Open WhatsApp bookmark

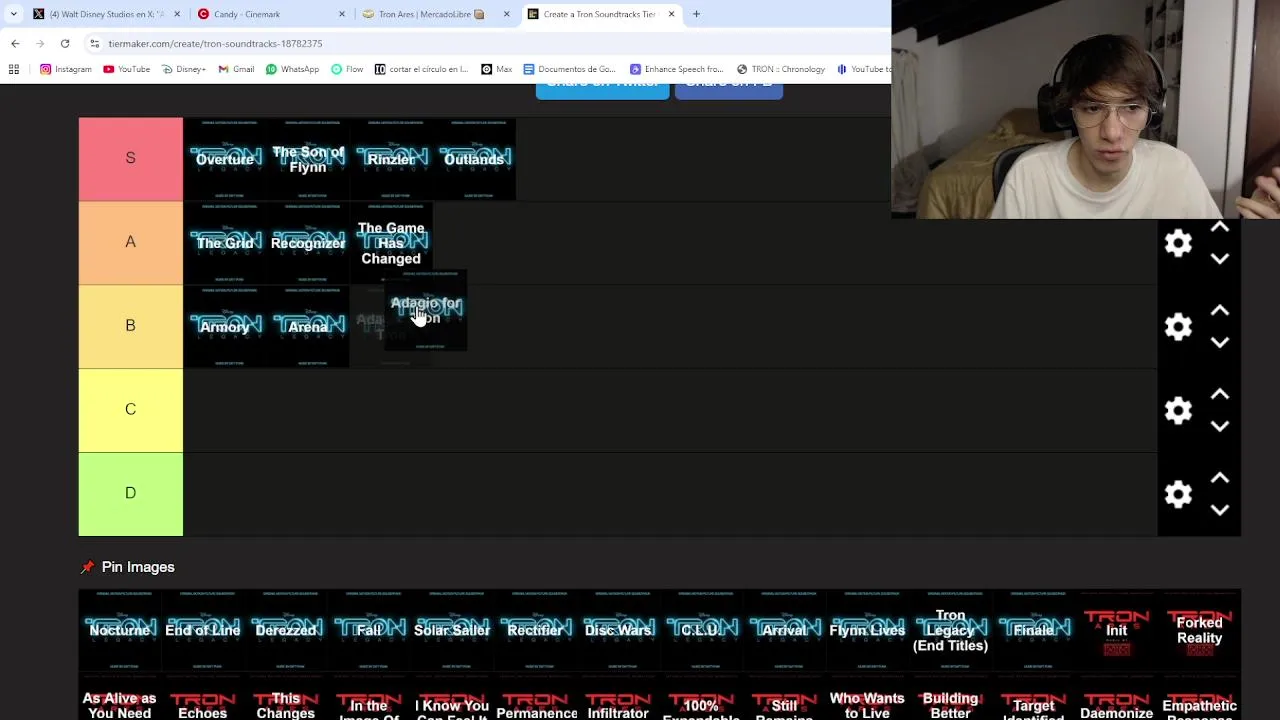coord(292,69)
